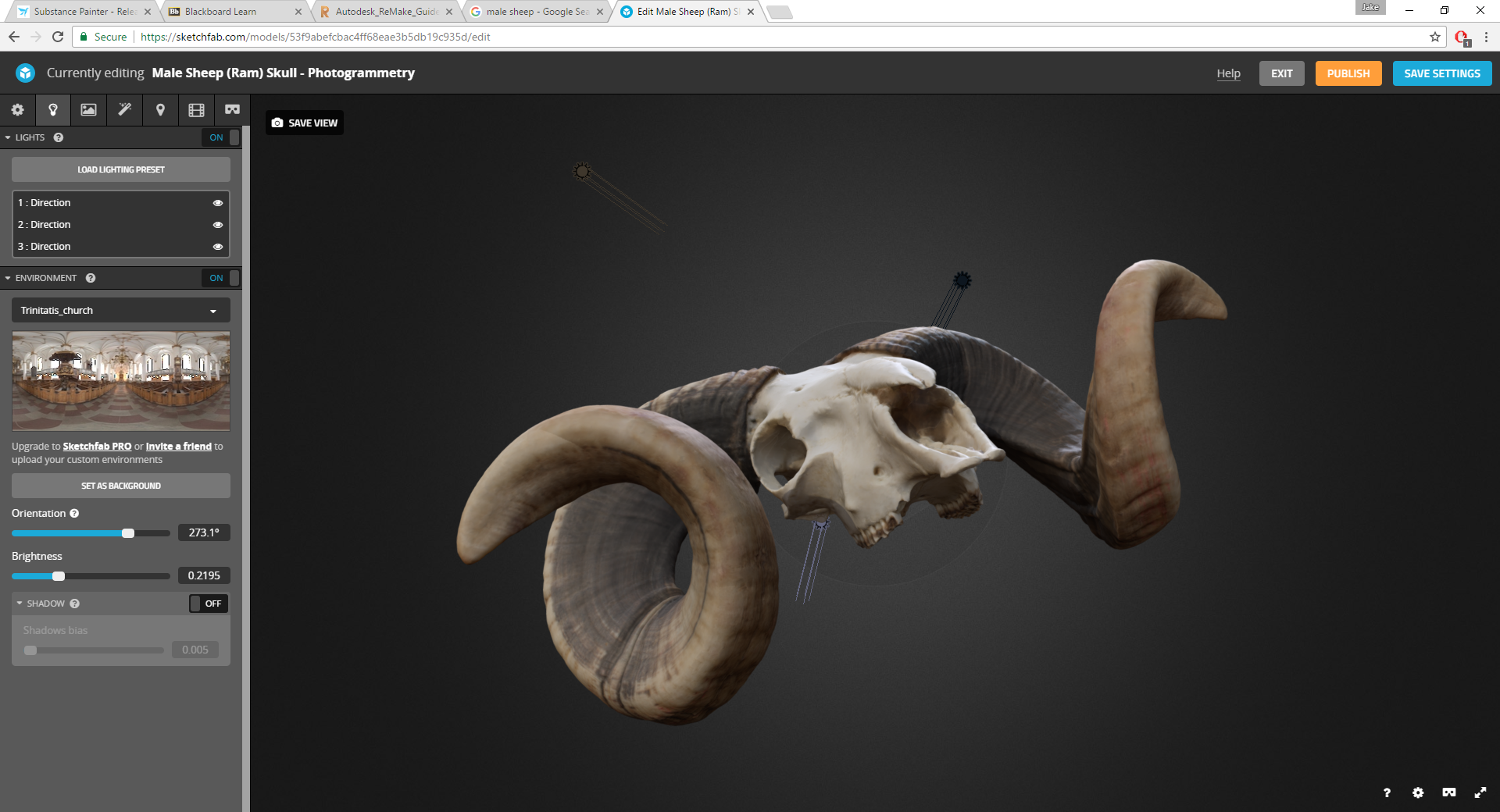Toggle visibility of light 1 Direction
The height and width of the screenshot is (812, 1500).
[x=217, y=202]
